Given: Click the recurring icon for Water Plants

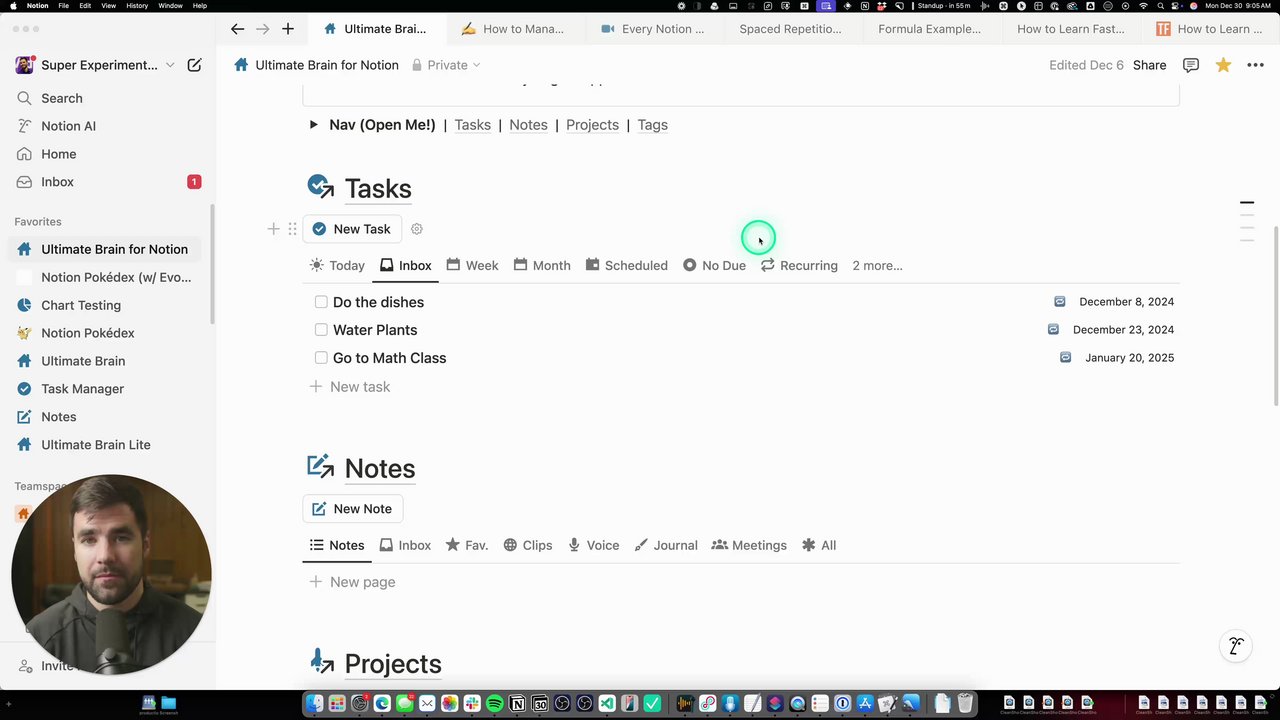Looking at the screenshot, I should [1053, 329].
